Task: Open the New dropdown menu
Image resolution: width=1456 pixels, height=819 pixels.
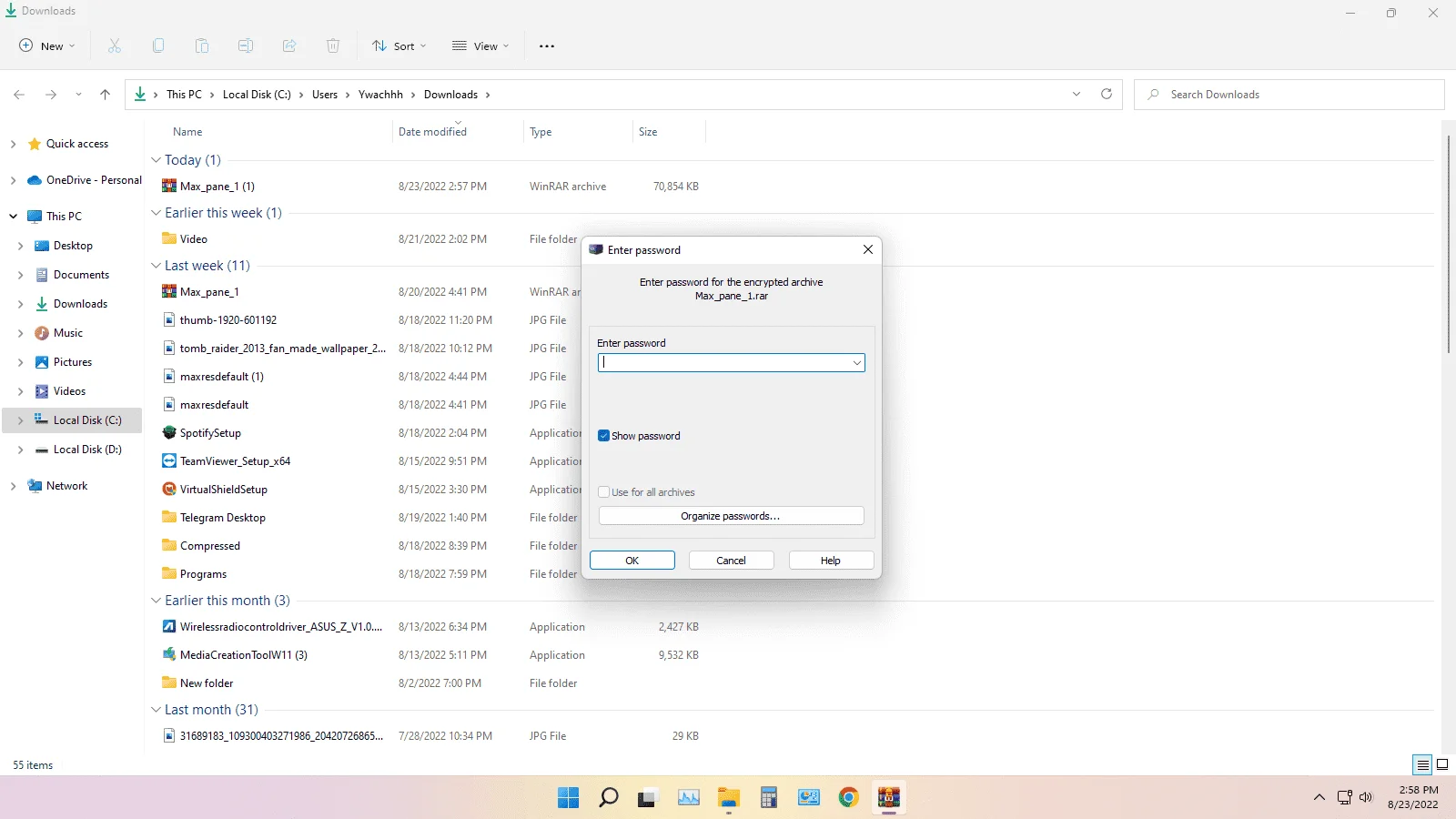Action: [47, 45]
